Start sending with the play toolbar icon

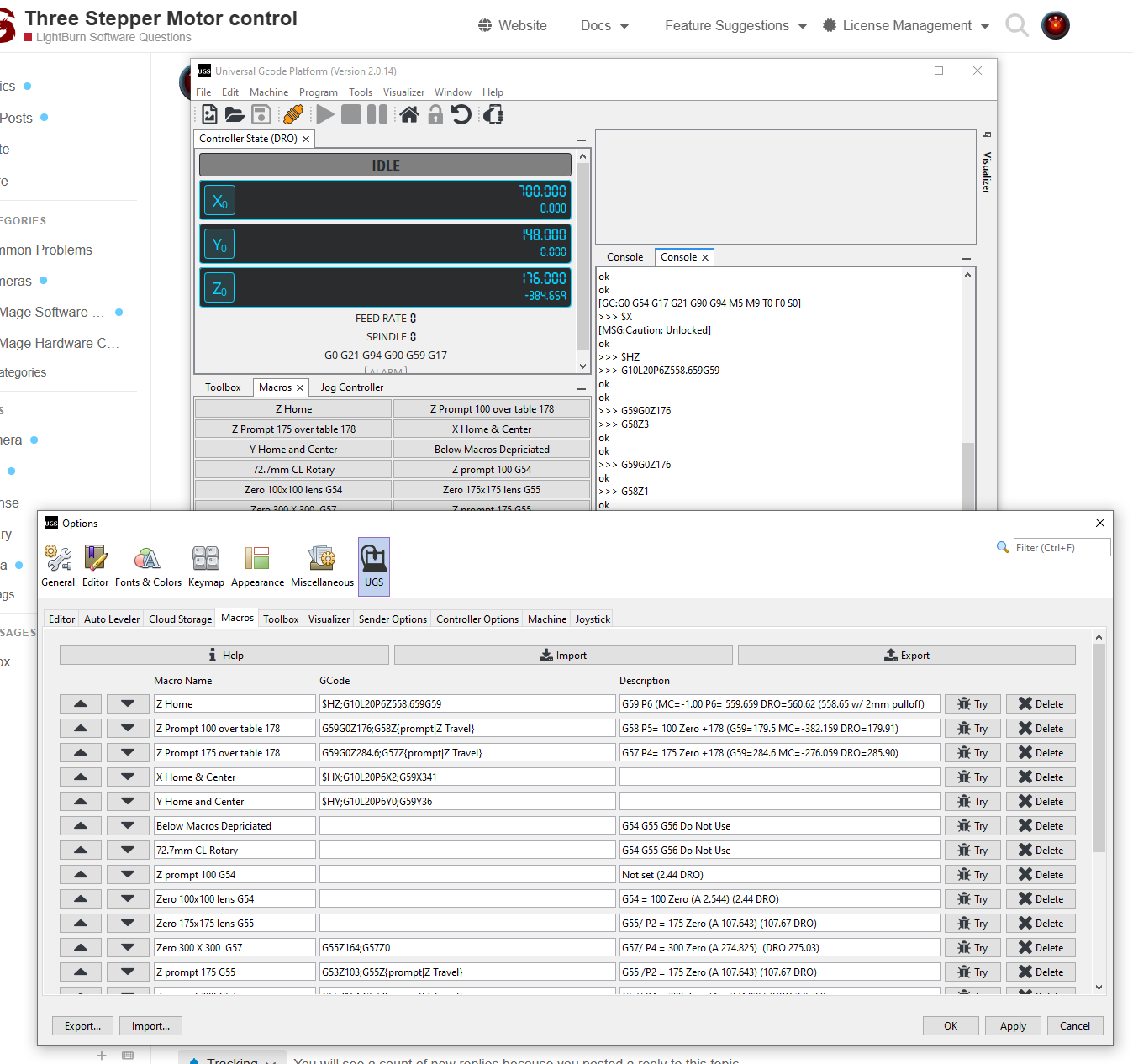click(x=325, y=114)
